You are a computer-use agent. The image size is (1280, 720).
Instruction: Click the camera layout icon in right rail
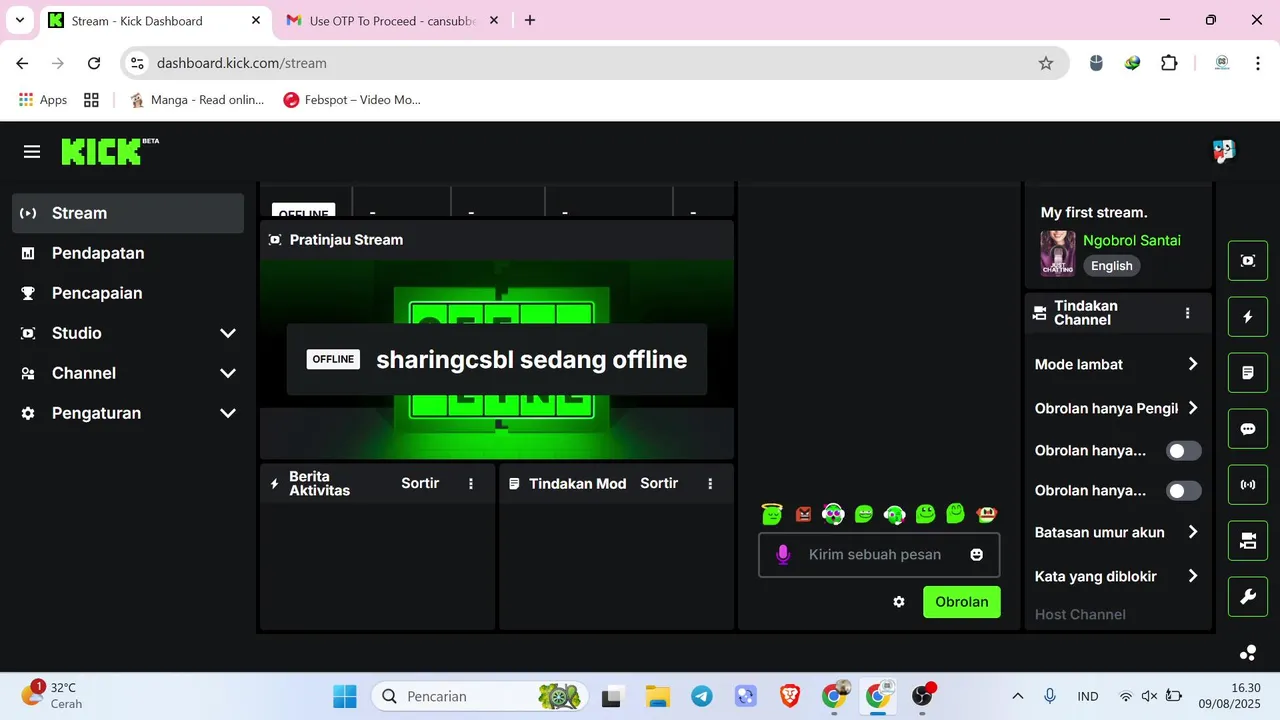1248,541
